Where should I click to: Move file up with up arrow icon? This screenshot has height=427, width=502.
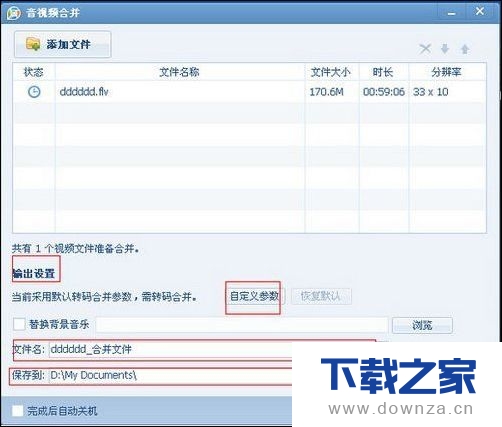coord(465,49)
